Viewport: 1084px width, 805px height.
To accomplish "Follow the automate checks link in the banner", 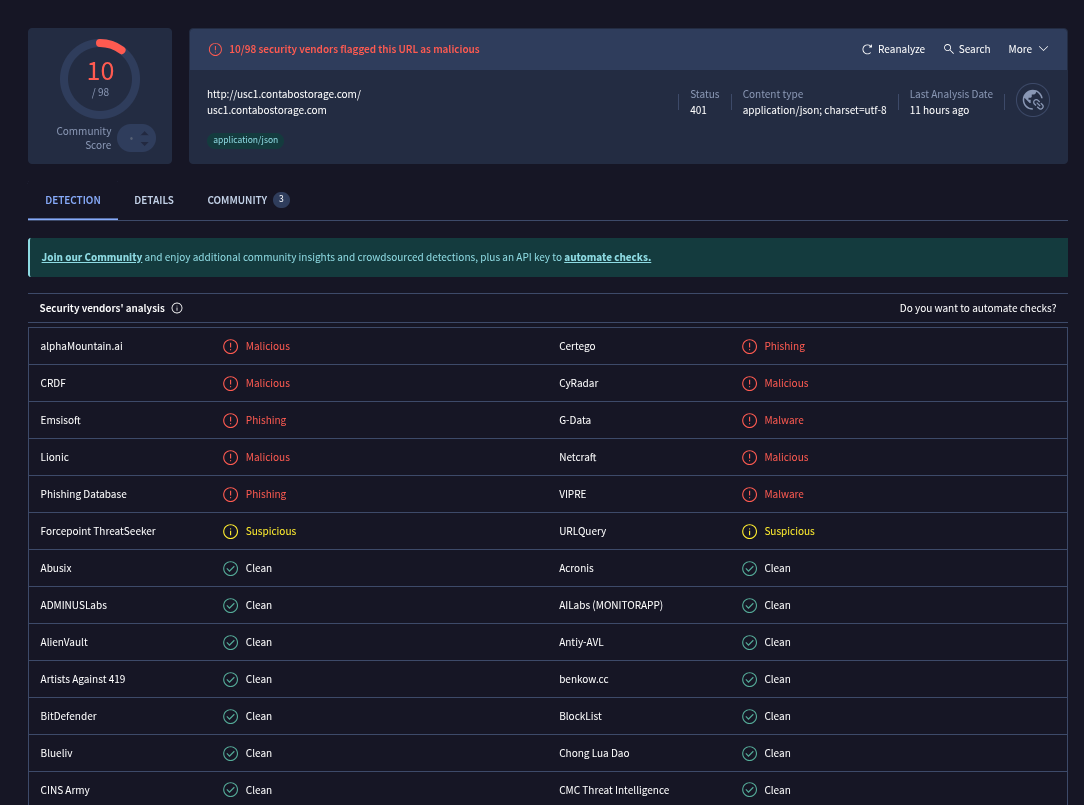I will 607,257.
